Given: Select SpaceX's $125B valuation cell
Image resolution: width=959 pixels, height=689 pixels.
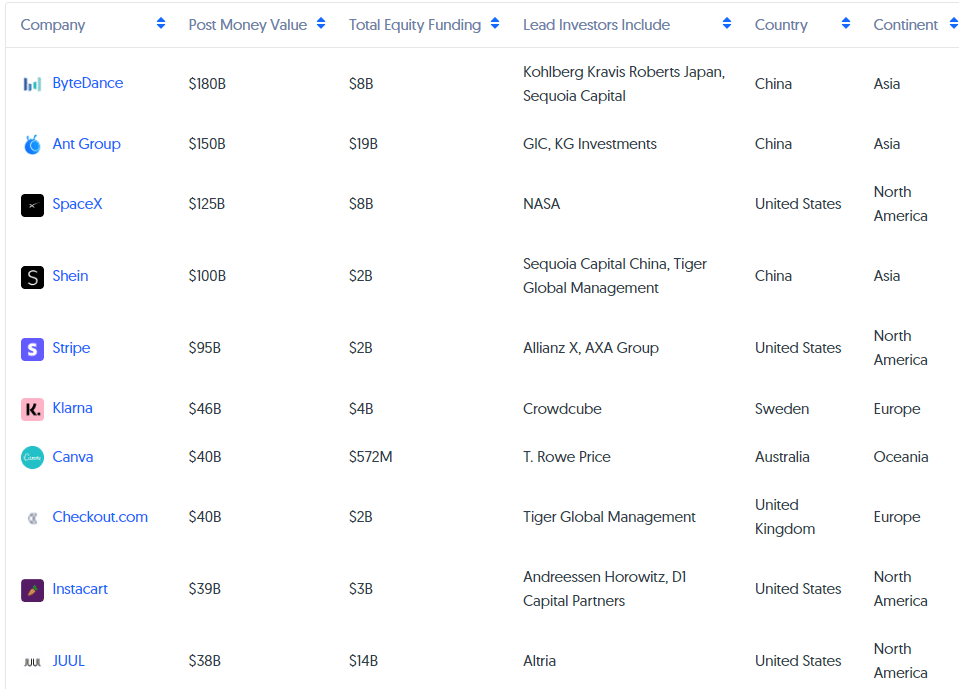Looking at the screenshot, I should 207,204.
